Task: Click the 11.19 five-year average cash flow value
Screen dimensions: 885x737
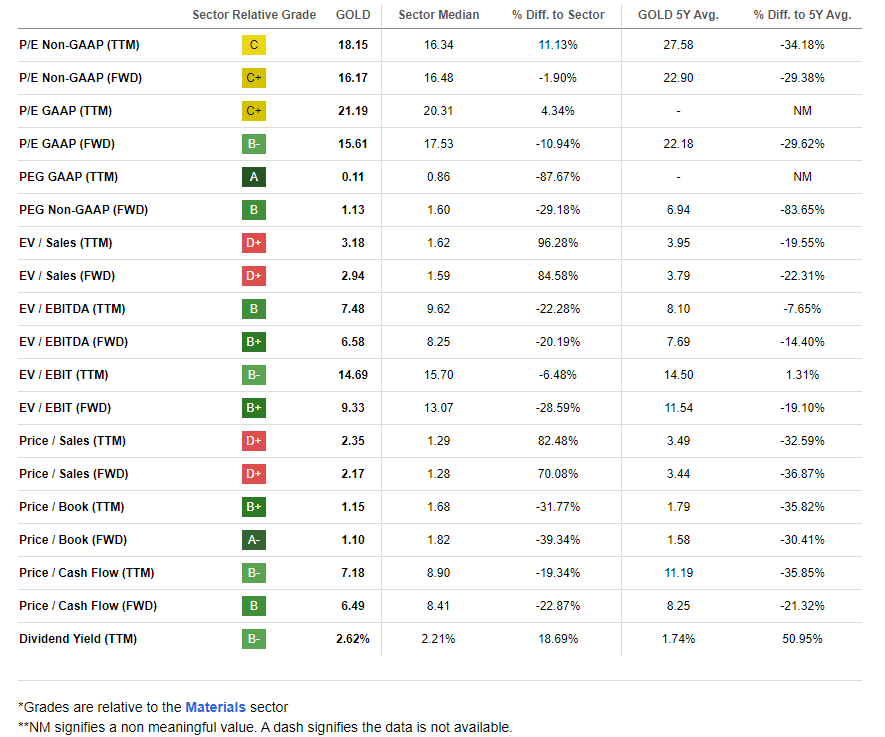Action: [678, 573]
